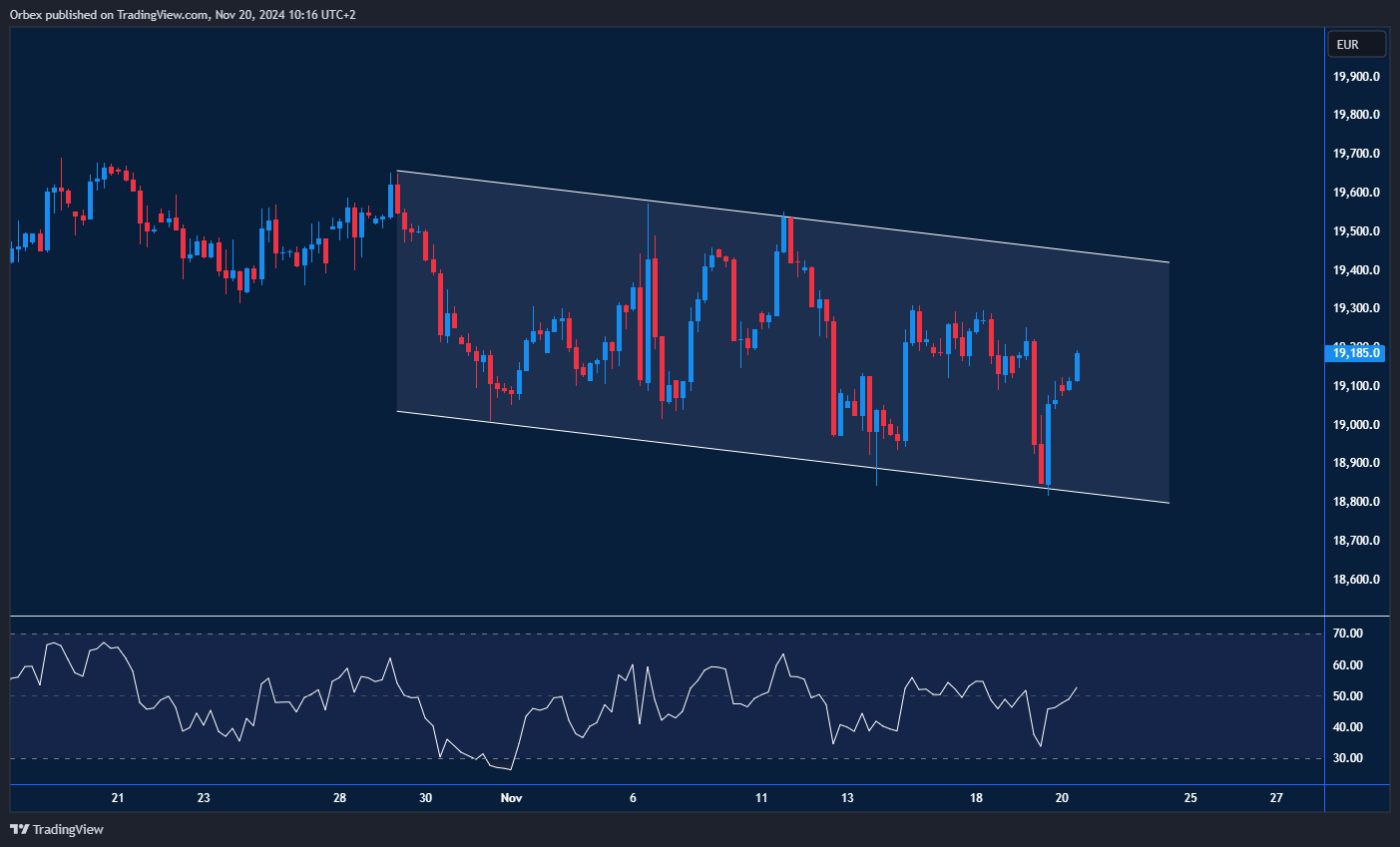Click the current price tag 19,185.0
The width and height of the screenshot is (1400, 847).
click(x=1355, y=353)
